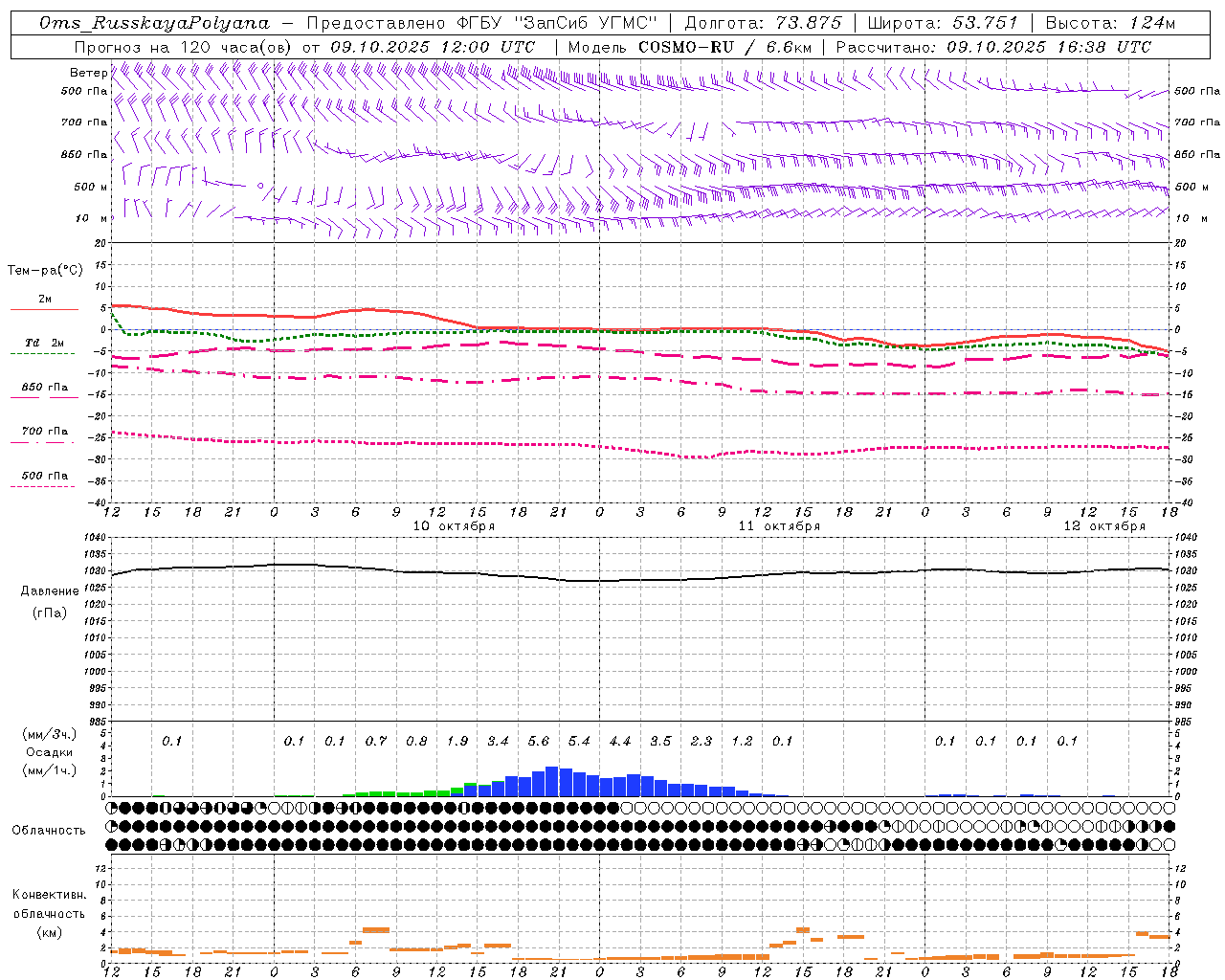Screen dimensions: 1225x980
Task: Click the (гПа) pressure unit label
Action: [50, 612]
